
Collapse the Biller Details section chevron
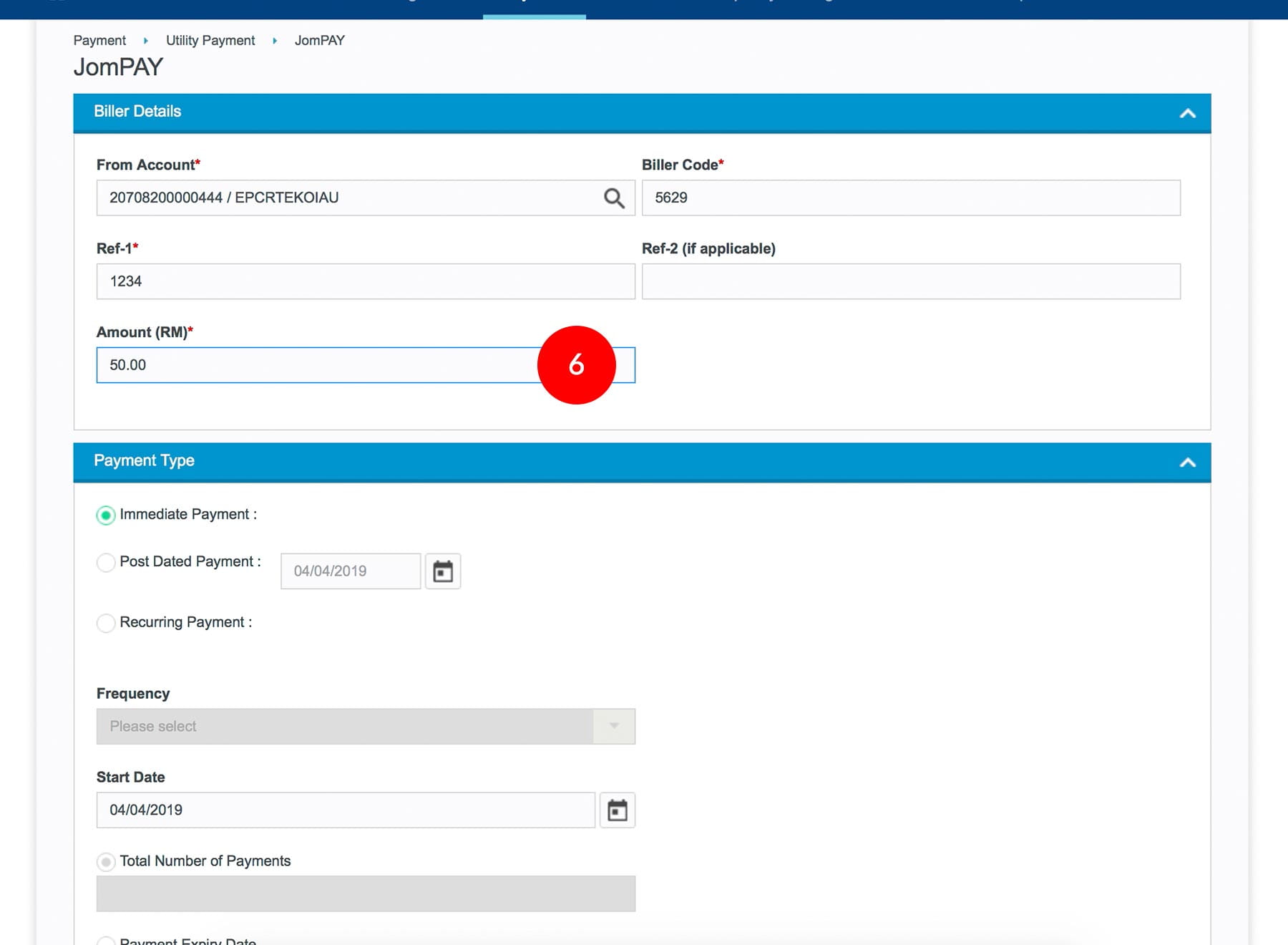(1187, 113)
